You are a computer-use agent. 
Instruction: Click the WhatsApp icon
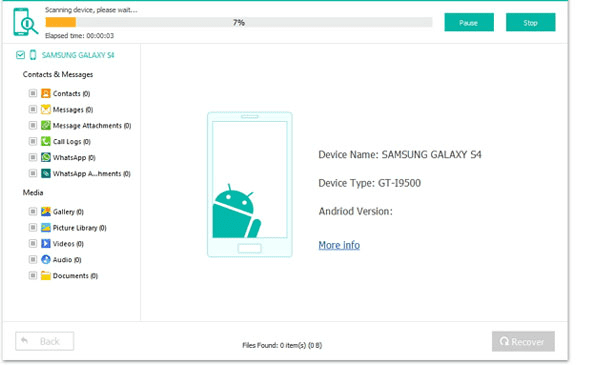point(46,157)
